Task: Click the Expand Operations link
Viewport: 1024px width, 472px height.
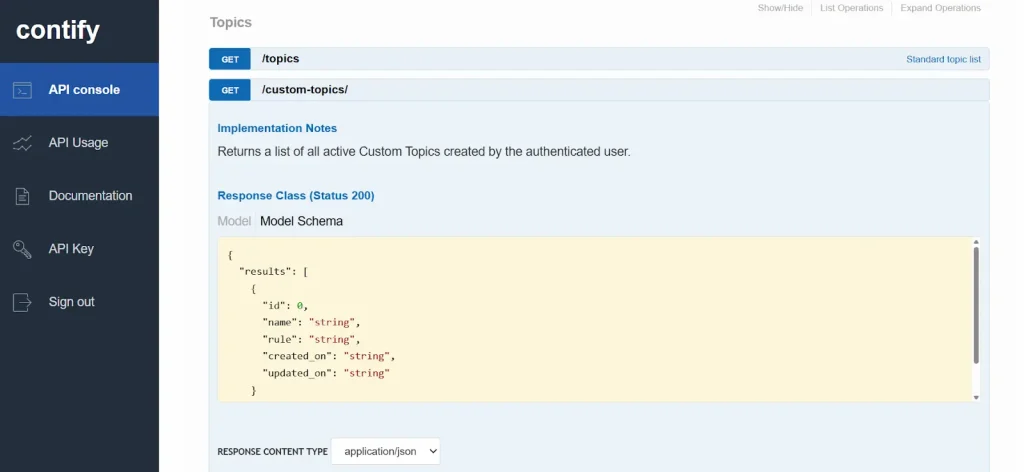Action: [940, 8]
